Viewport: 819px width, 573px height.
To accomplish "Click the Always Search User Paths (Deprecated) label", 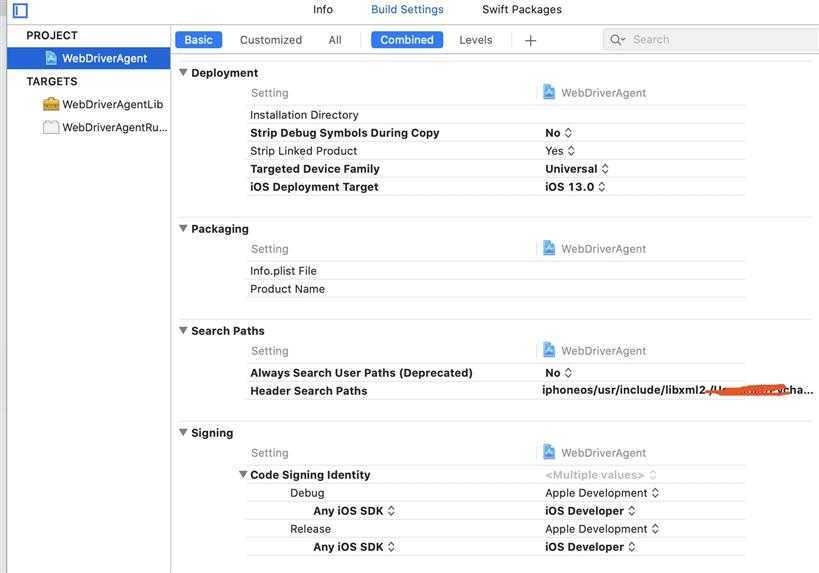I will [361, 373].
